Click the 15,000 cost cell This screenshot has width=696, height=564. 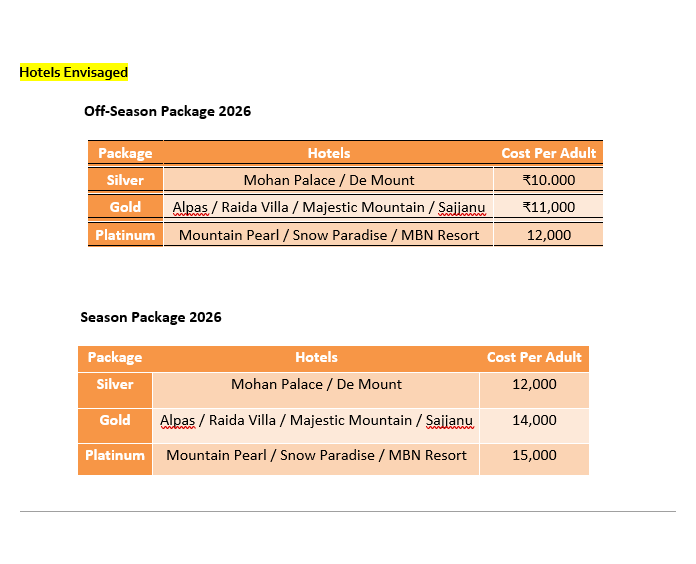point(534,455)
